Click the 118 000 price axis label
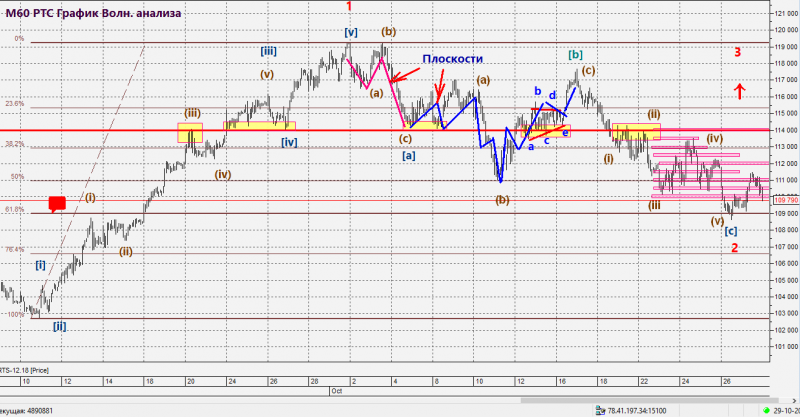This screenshot has width=800, height=417. [x=786, y=63]
